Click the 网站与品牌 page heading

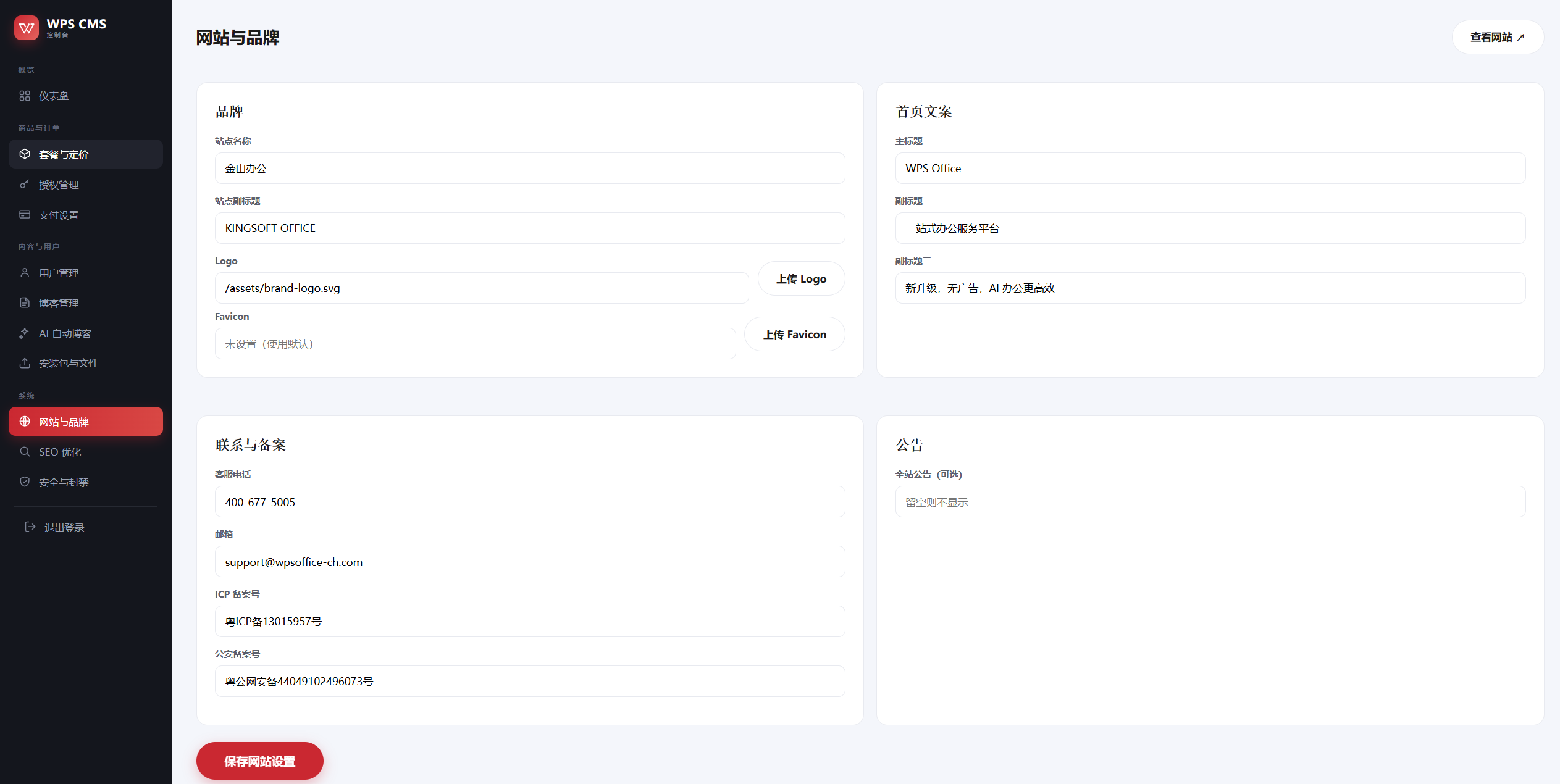238,38
